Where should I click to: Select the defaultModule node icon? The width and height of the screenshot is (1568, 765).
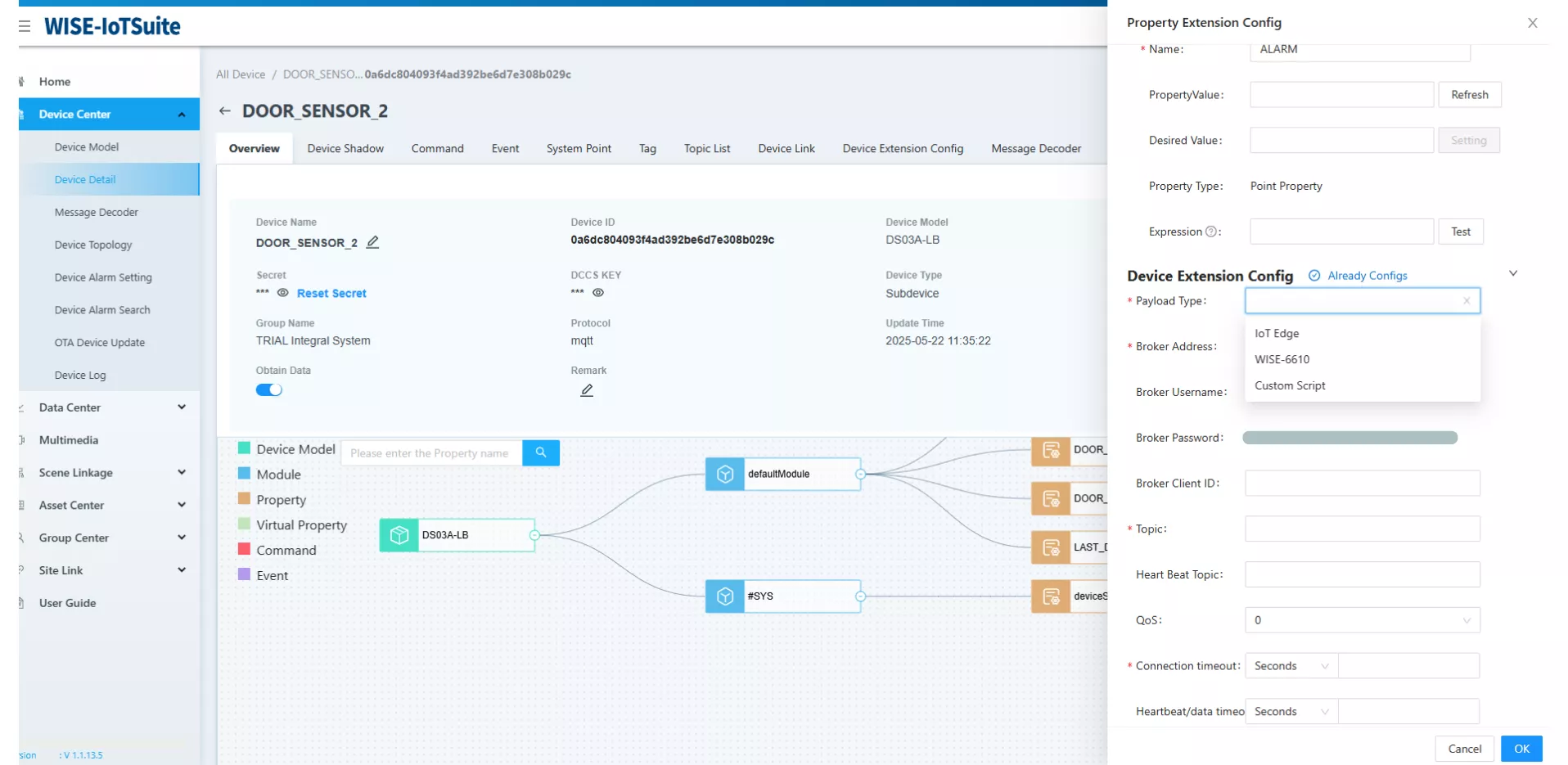(x=725, y=474)
